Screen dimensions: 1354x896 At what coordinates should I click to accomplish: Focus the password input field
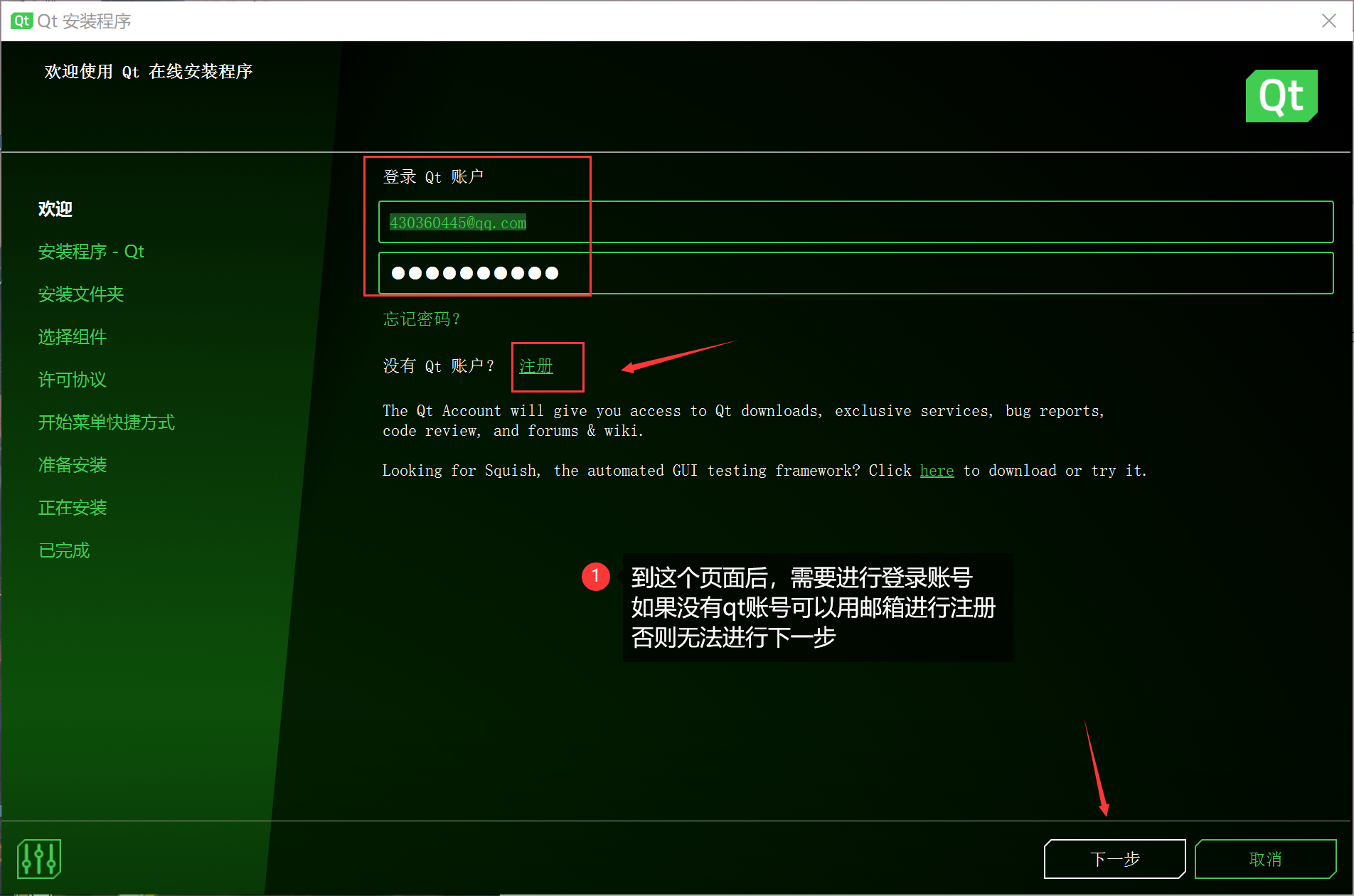pyautogui.click(x=855, y=273)
